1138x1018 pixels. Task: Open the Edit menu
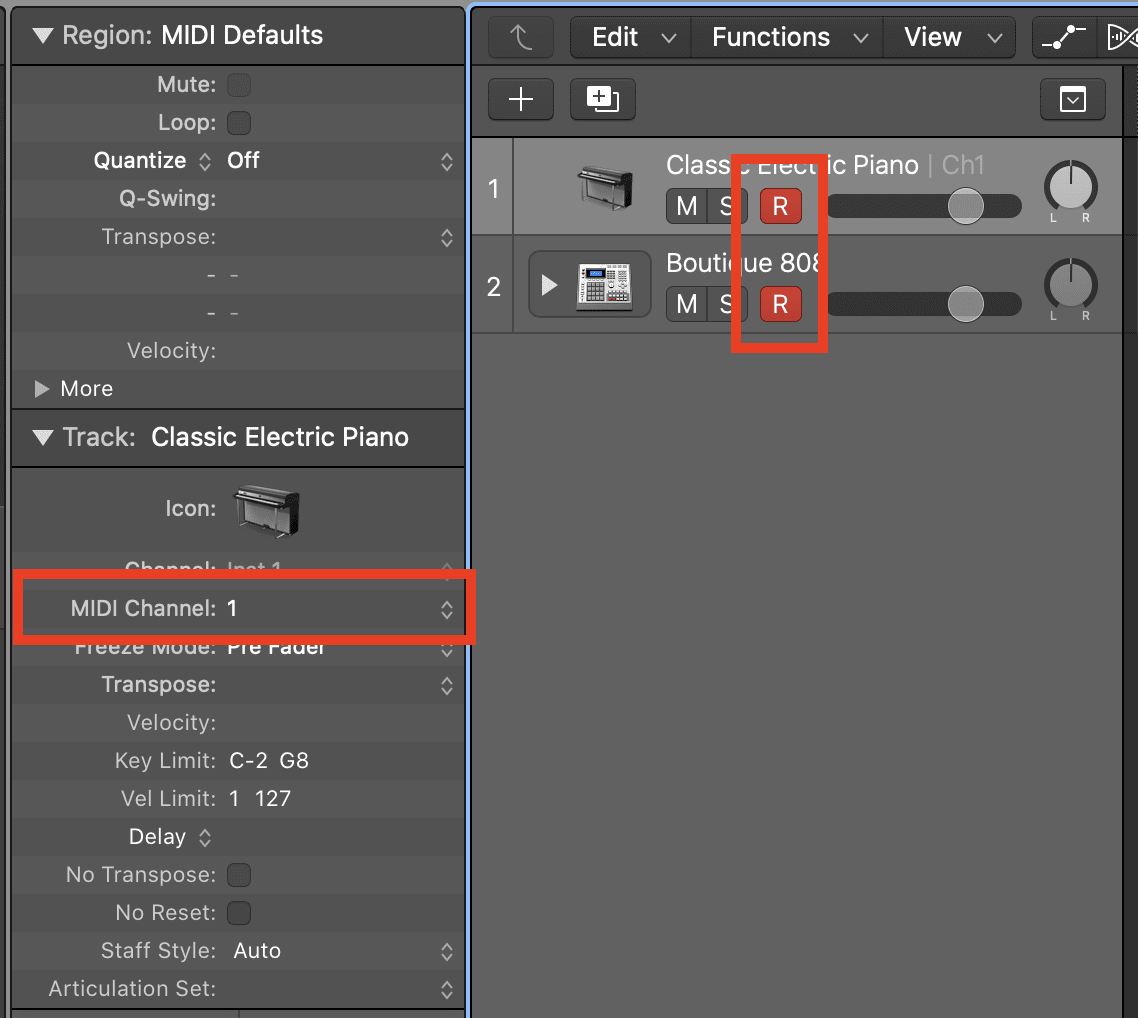point(631,37)
